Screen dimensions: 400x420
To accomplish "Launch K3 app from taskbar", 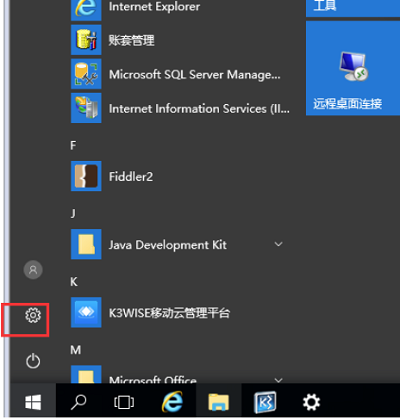I will tap(265, 402).
